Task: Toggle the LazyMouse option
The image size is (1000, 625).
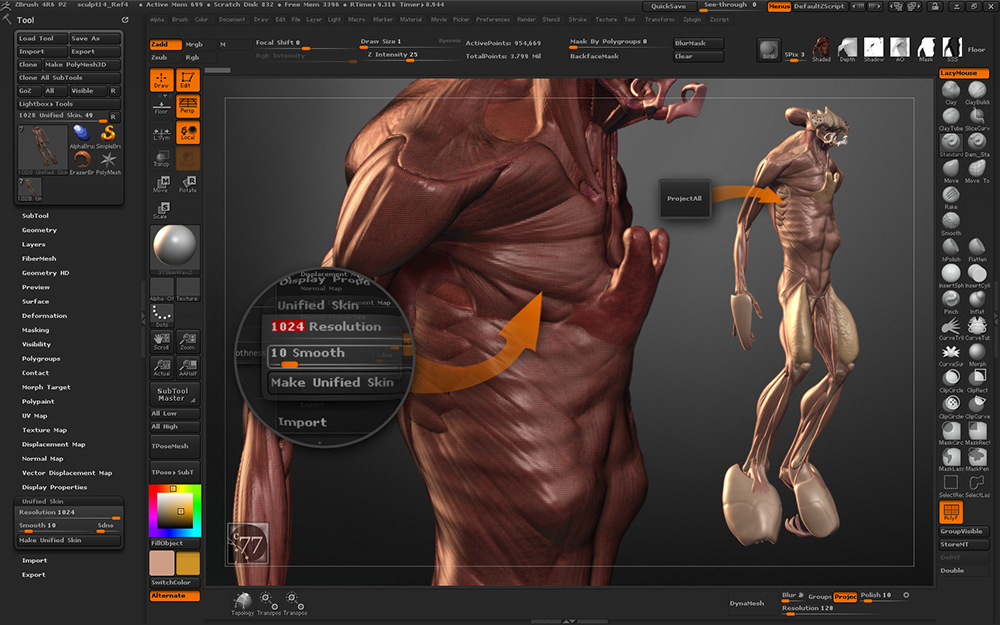Action: (964, 73)
